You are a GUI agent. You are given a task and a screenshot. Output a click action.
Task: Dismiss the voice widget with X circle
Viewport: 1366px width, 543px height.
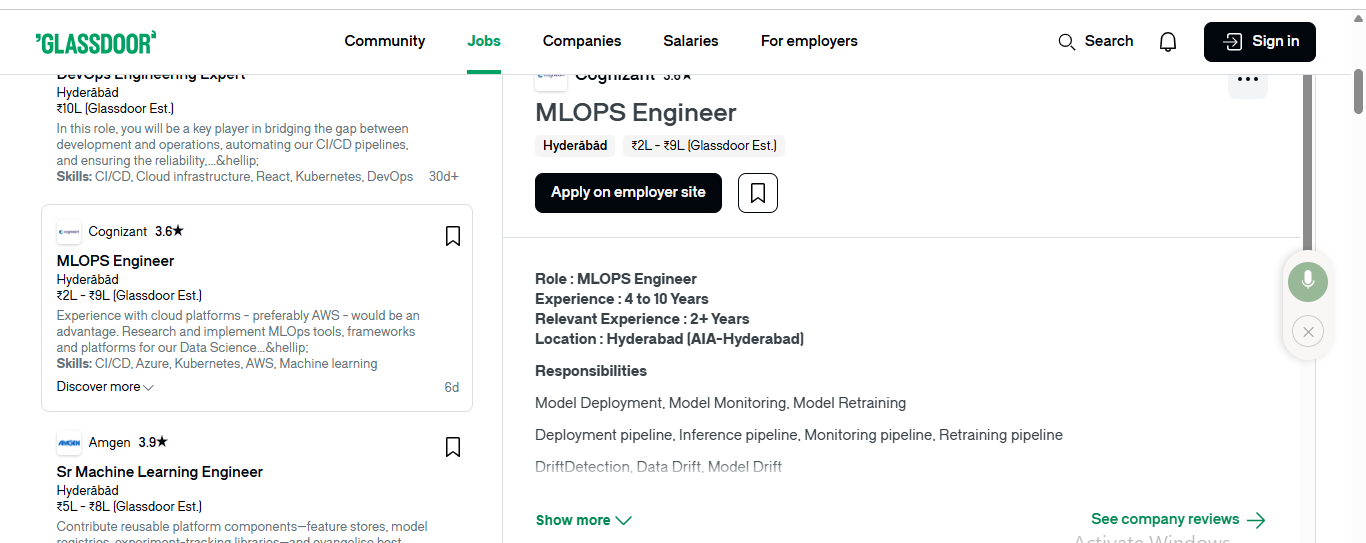point(1308,331)
